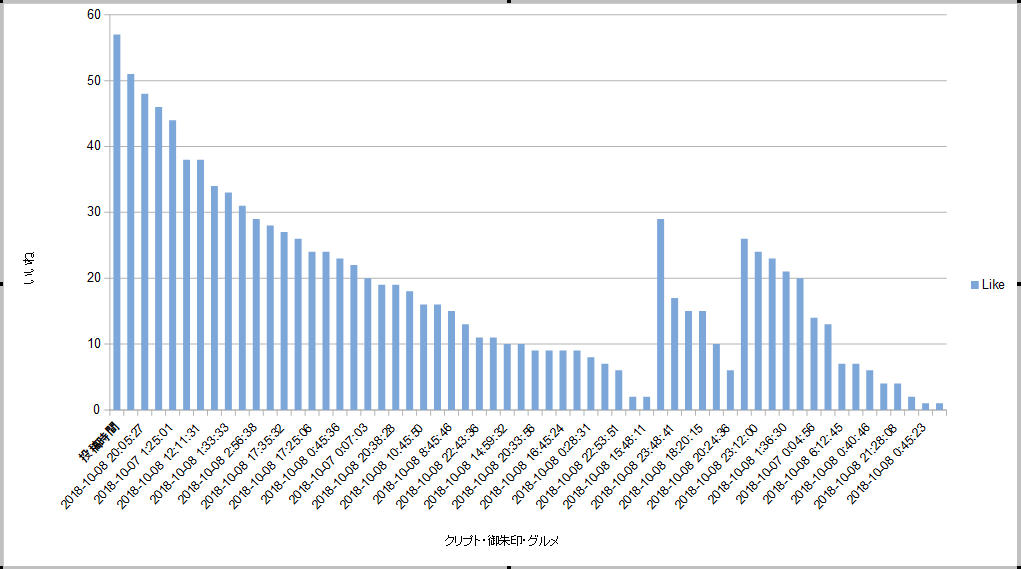The width and height of the screenshot is (1021, 569).
Task: Click the blue Like legend marker
Action: click(974, 285)
